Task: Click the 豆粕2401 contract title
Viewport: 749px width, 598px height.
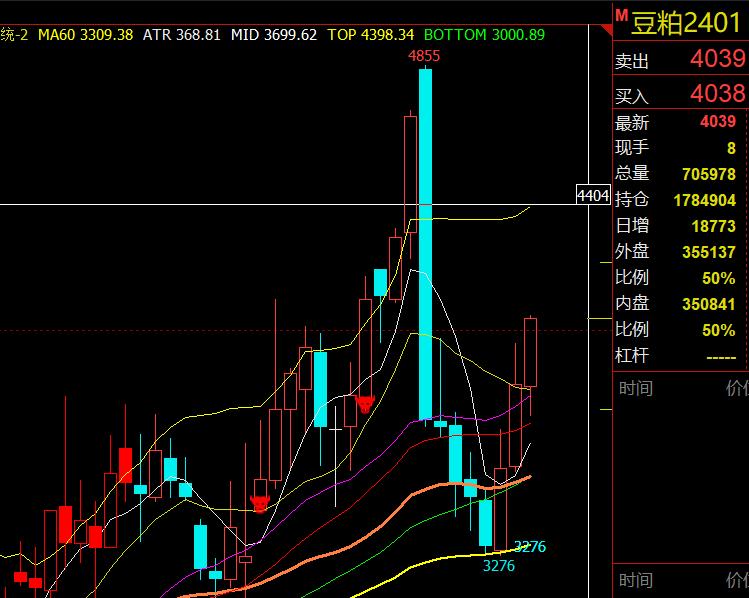Action: coord(687,22)
